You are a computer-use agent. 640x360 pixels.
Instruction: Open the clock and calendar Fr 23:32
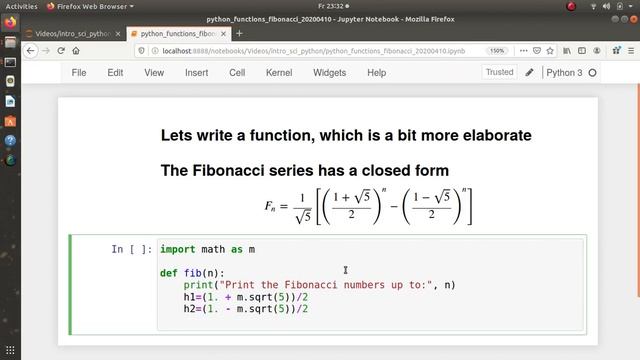coord(333,6)
